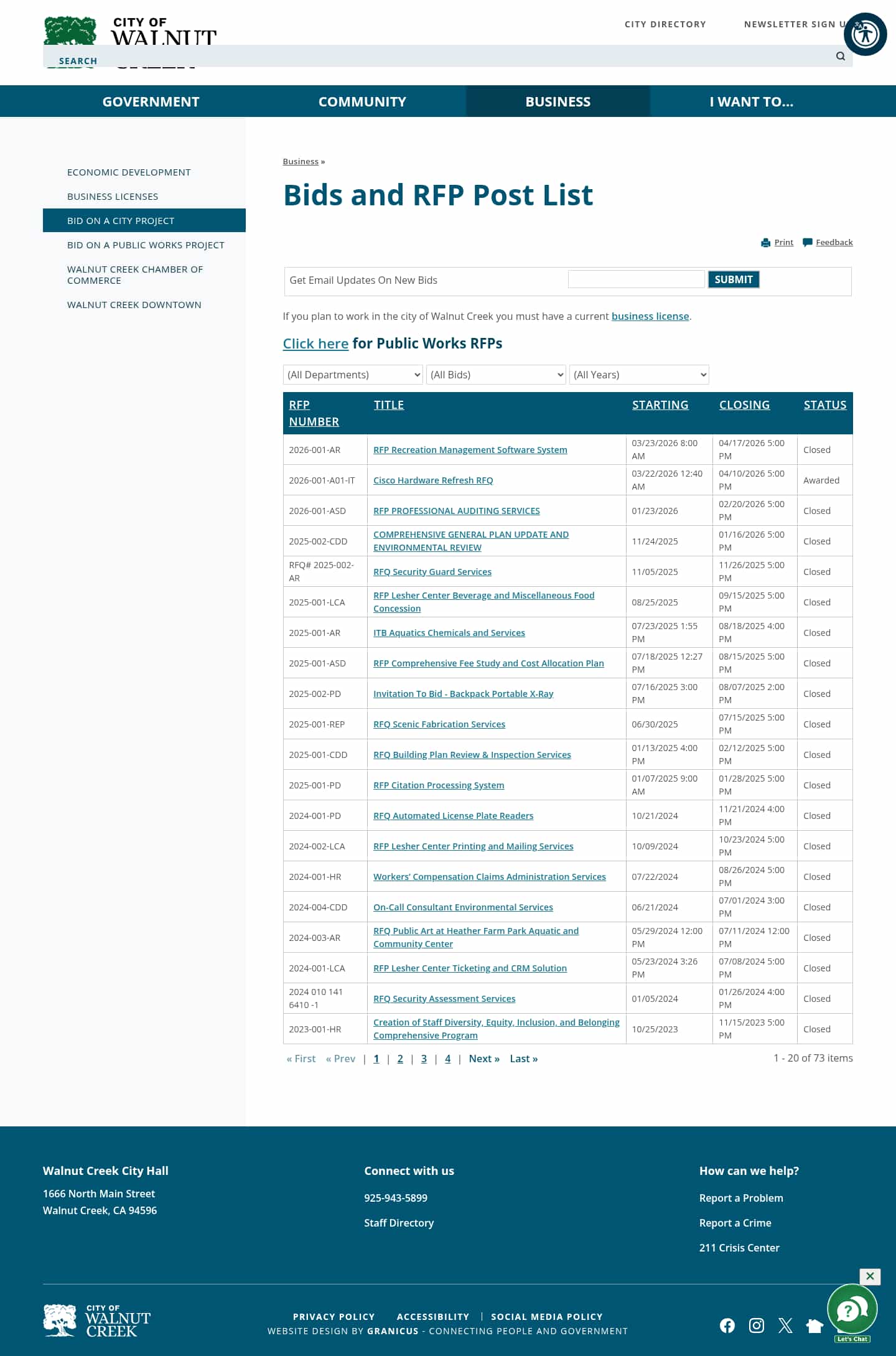Image resolution: width=896 pixels, height=1356 pixels.
Task: Select Bid on a Public Works Project
Action: tap(146, 245)
